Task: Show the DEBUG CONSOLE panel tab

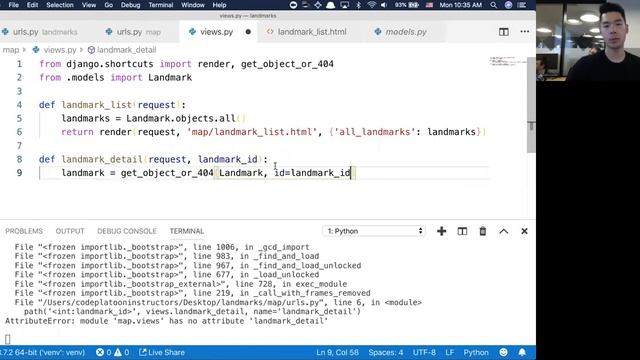Action: (127, 231)
